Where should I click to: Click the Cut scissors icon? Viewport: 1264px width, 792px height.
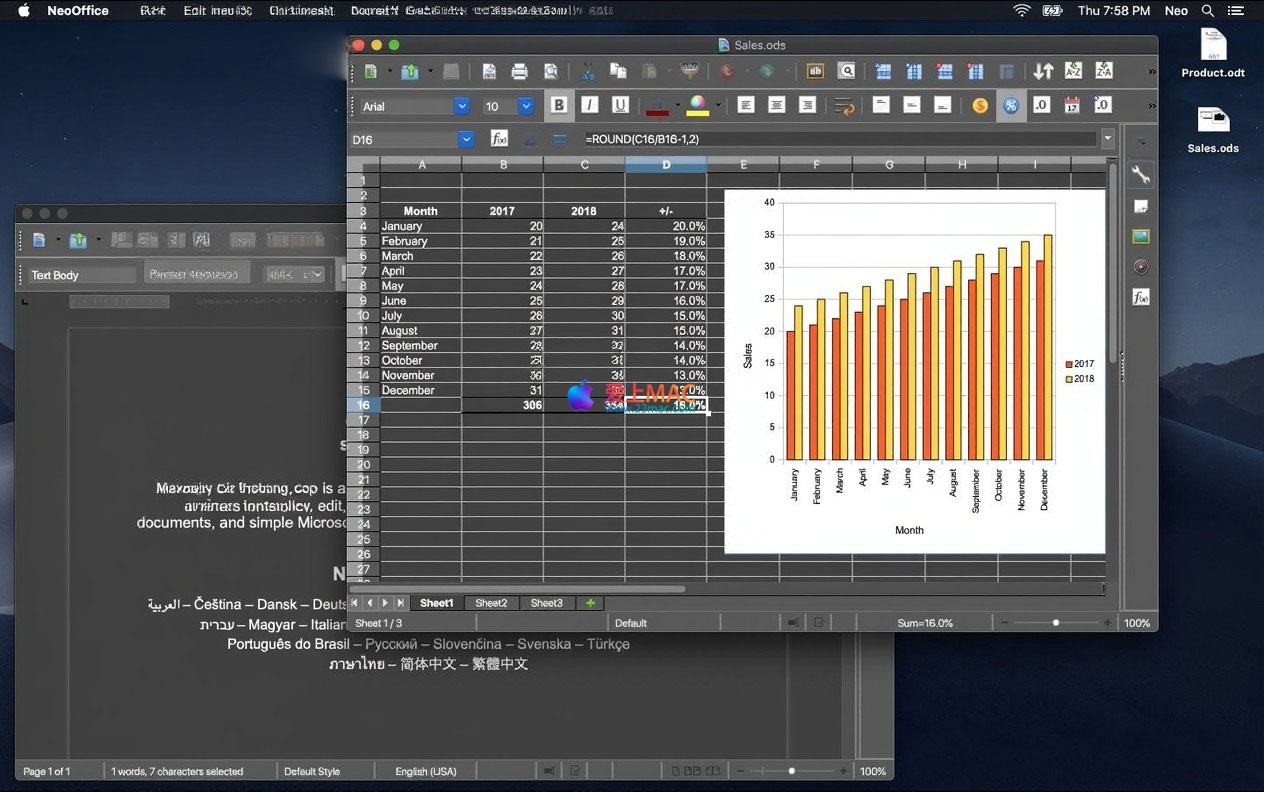(588, 71)
